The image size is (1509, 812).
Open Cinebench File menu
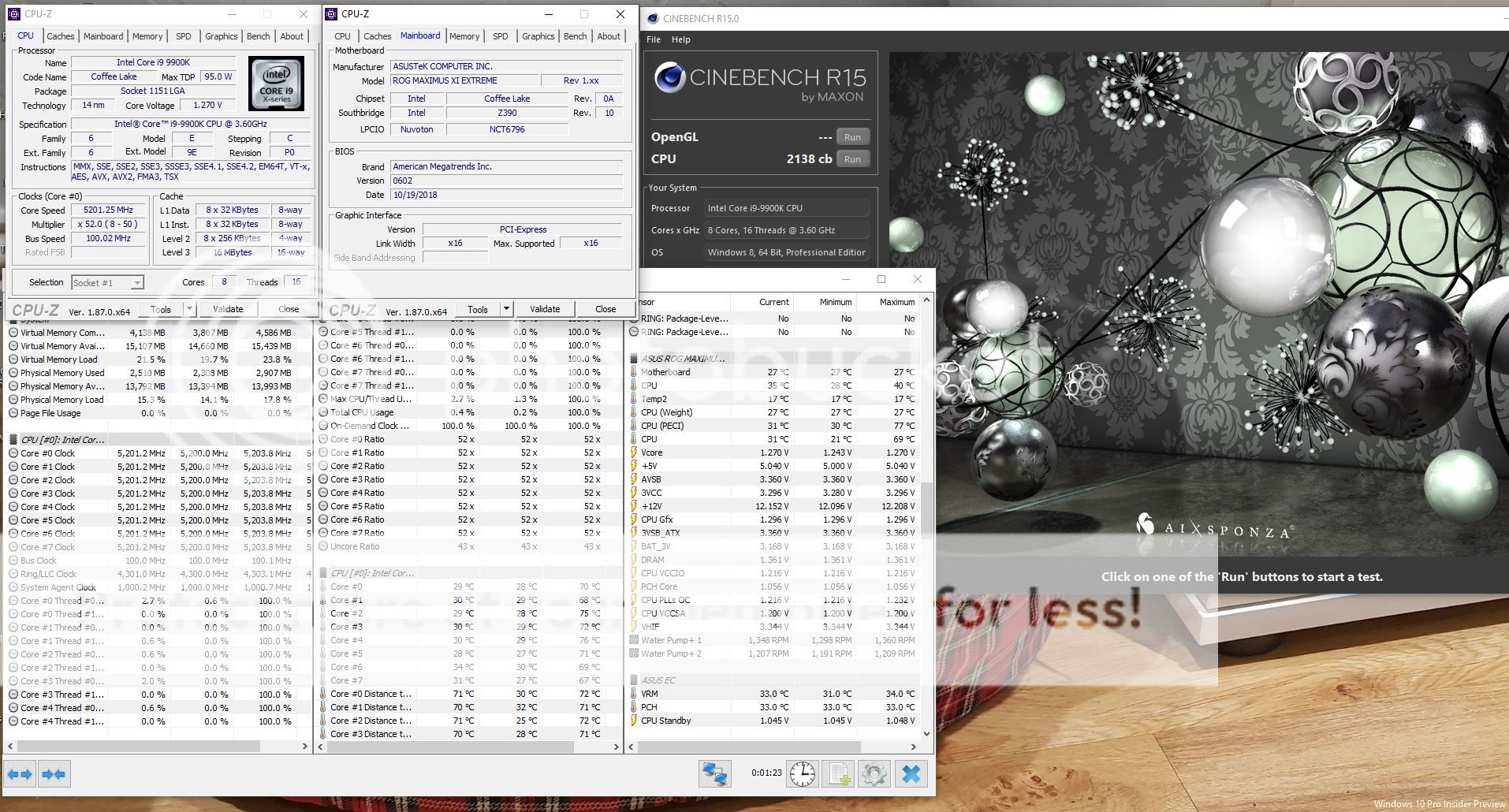click(x=654, y=39)
